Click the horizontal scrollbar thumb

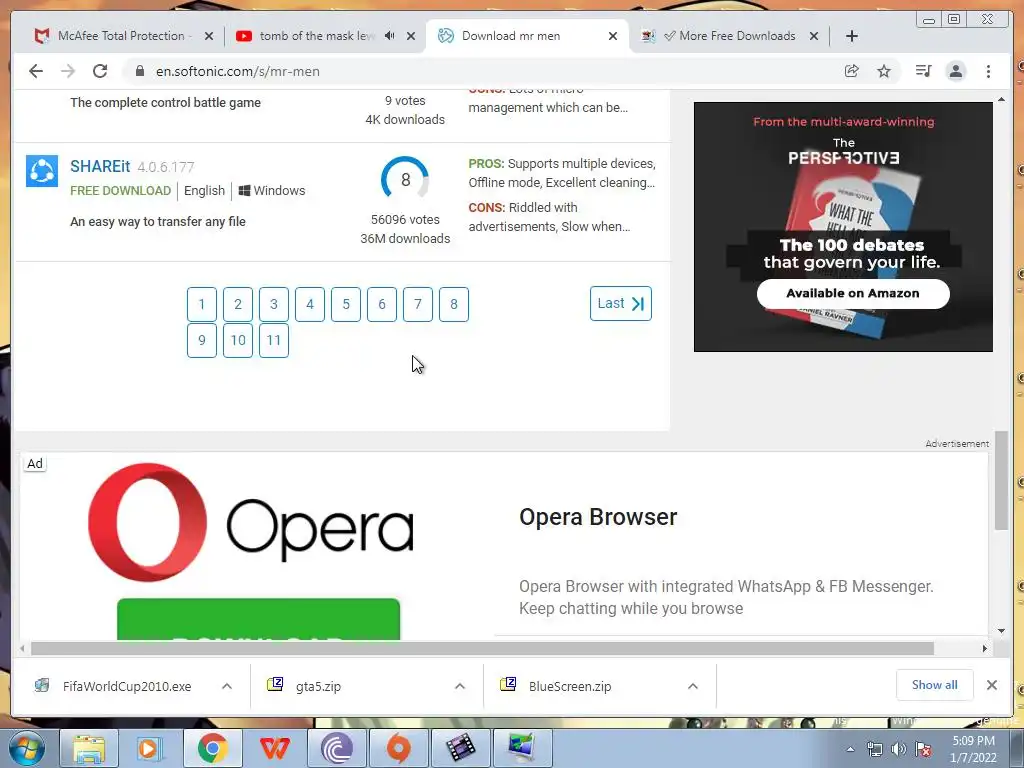coord(482,648)
